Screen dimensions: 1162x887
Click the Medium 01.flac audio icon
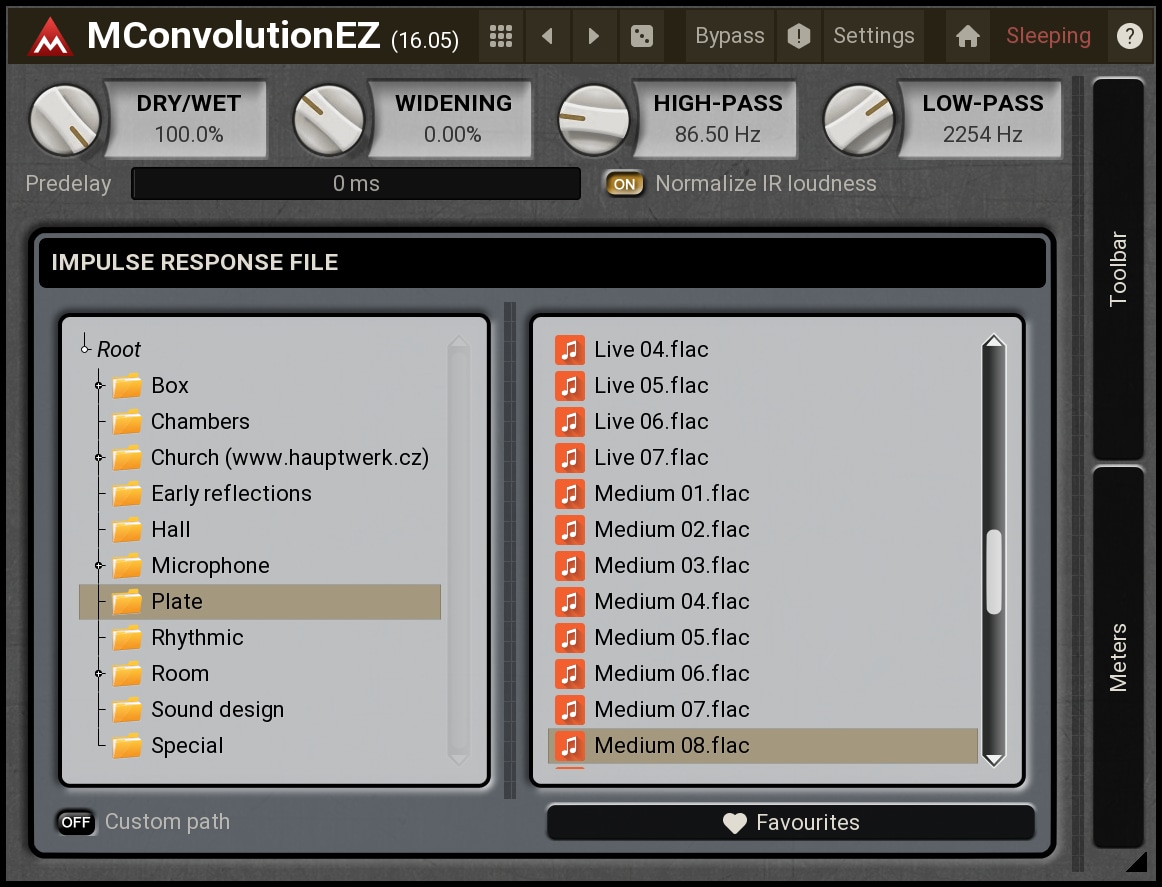coord(570,494)
